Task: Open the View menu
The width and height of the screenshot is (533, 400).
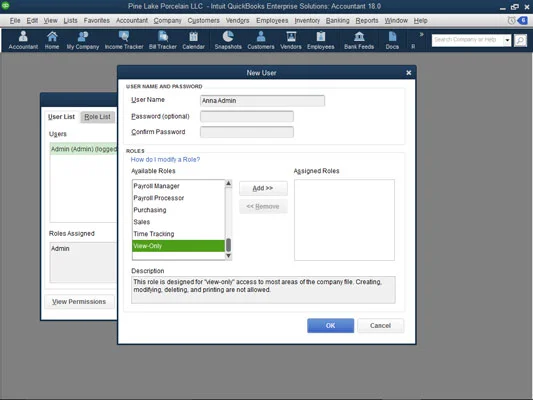Action: 50,21
